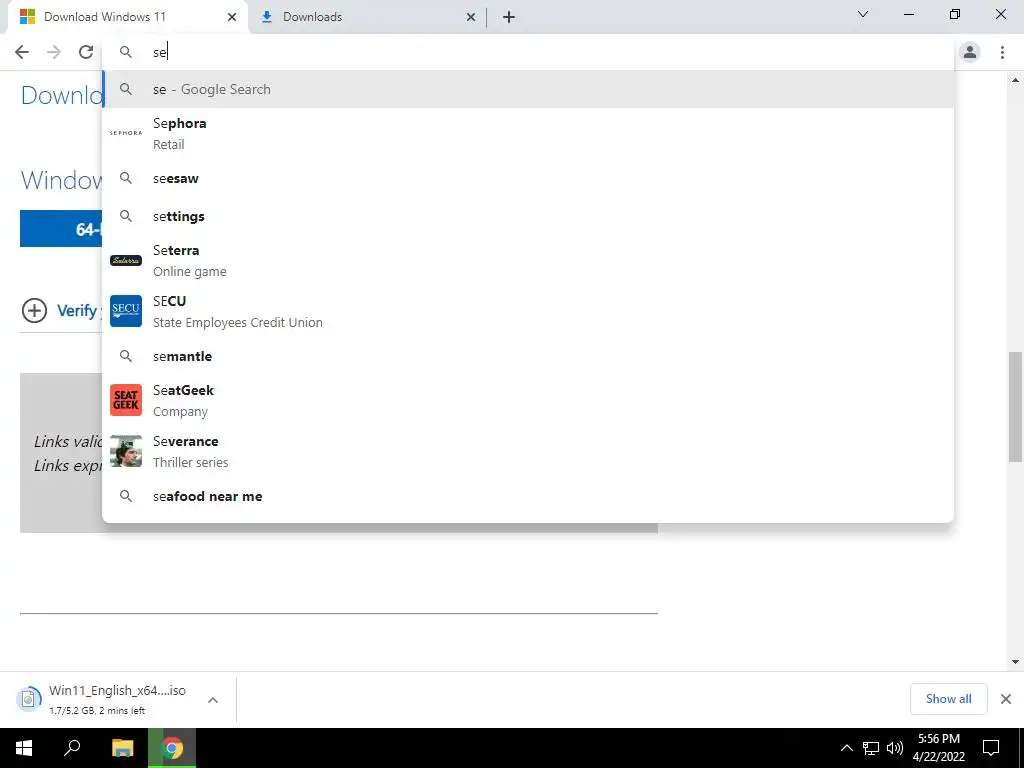Click the magnifier icon beside seafood near me
1024x768 pixels.
[x=125, y=496]
